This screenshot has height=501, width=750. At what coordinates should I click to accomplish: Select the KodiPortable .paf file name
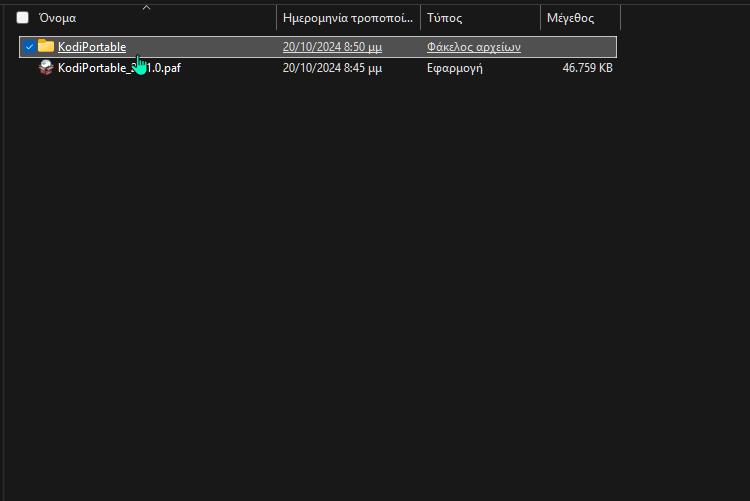[x=119, y=68]
